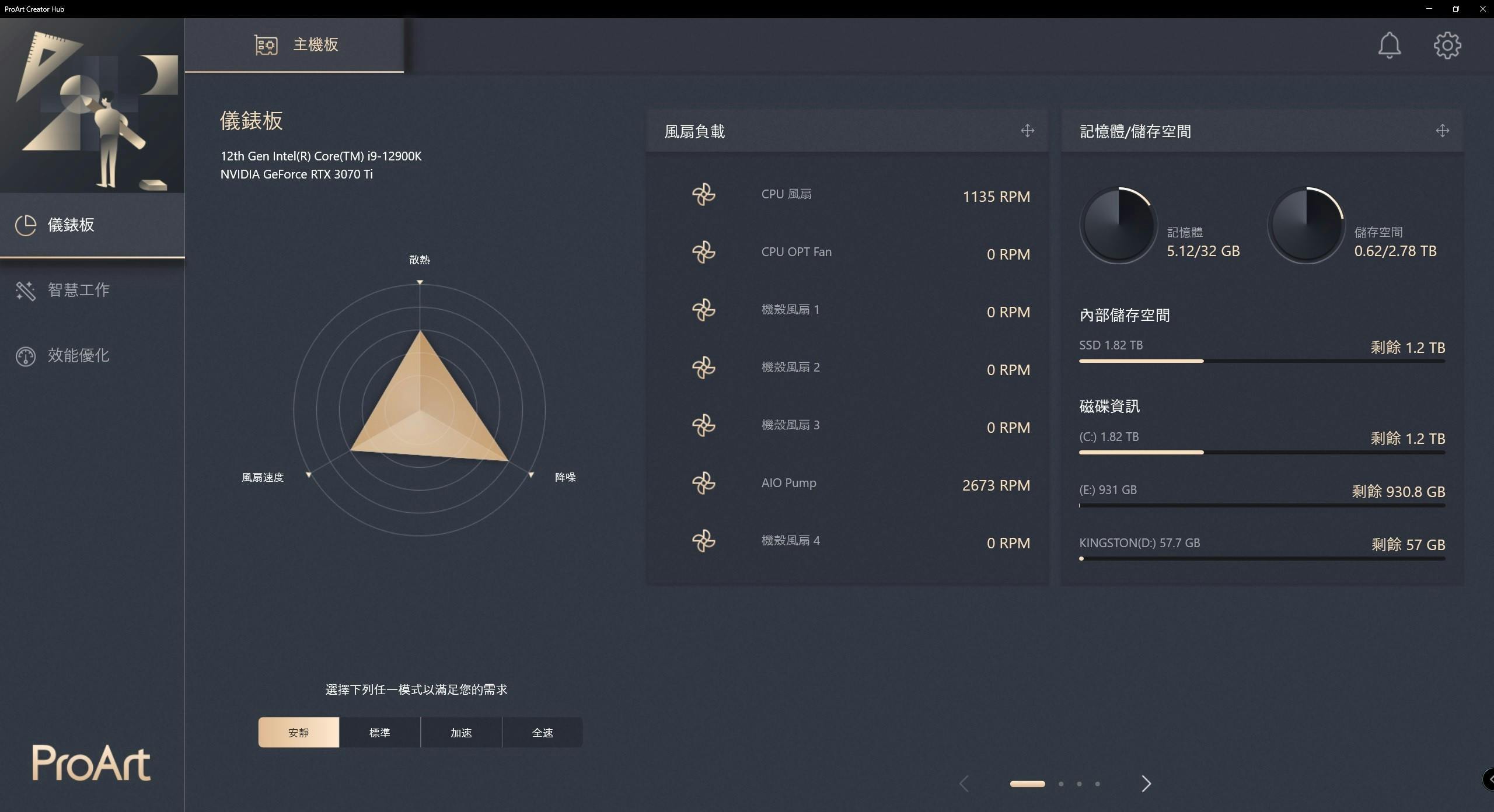Viewport: 1494px width, 812px height.
Task: Click the 機殼風扇 4 0 RPM value
Action: coord(1008,543)
